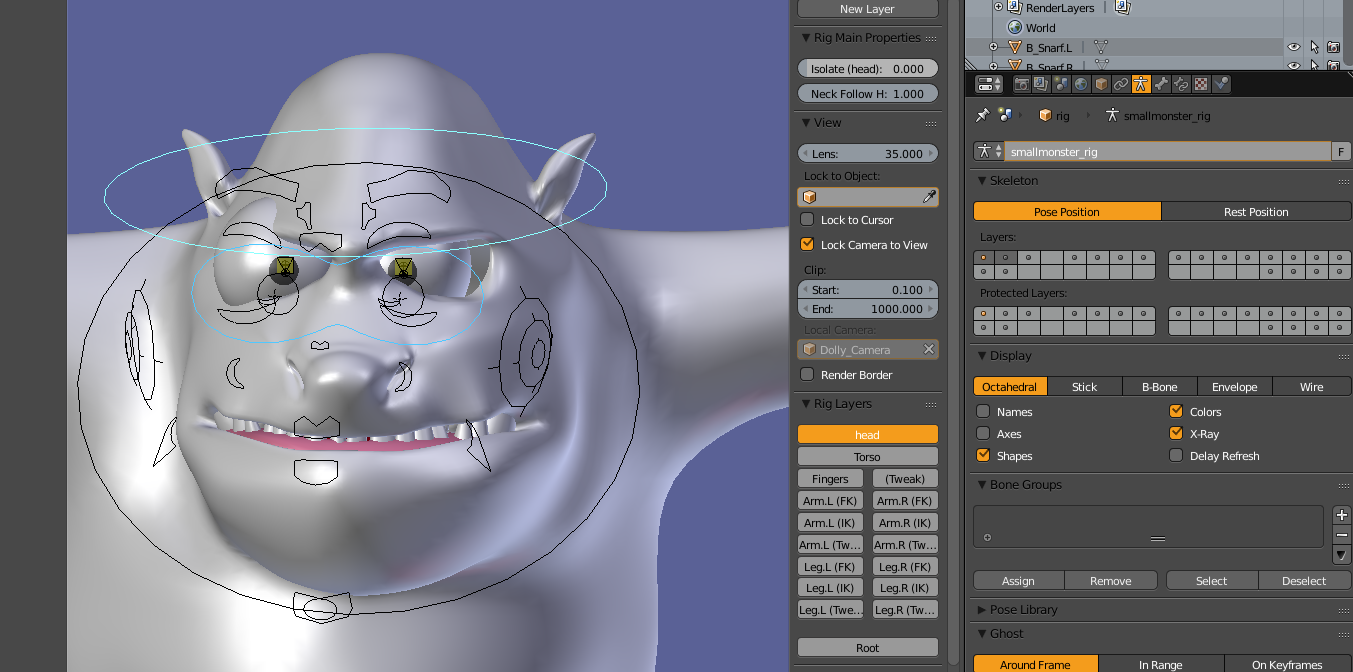This screenshot has height=672, width=1353.
Task: Set bone display to Envelope
Action: coord(1235,387)
